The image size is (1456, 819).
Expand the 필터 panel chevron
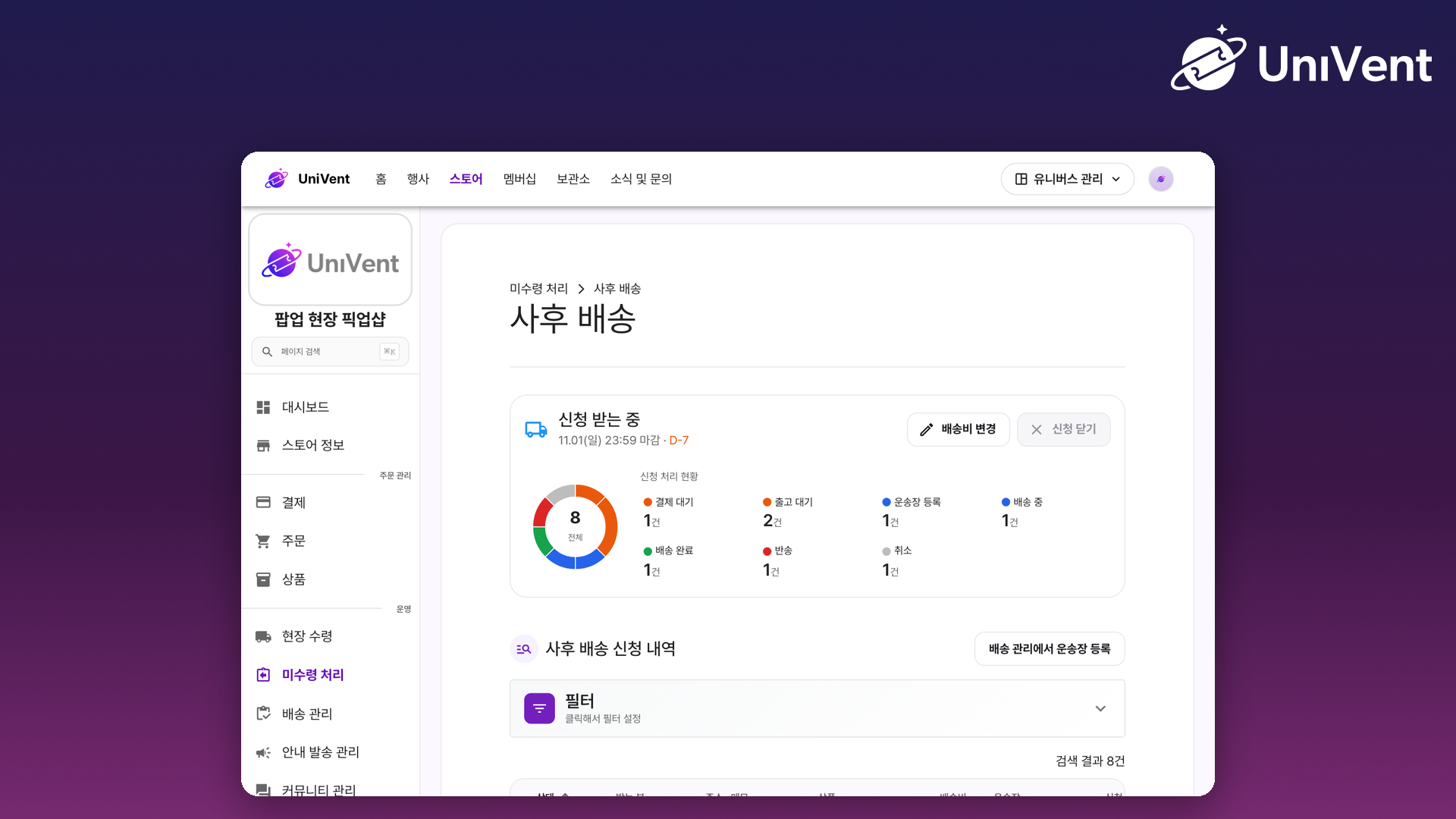tap(1100, 708)
